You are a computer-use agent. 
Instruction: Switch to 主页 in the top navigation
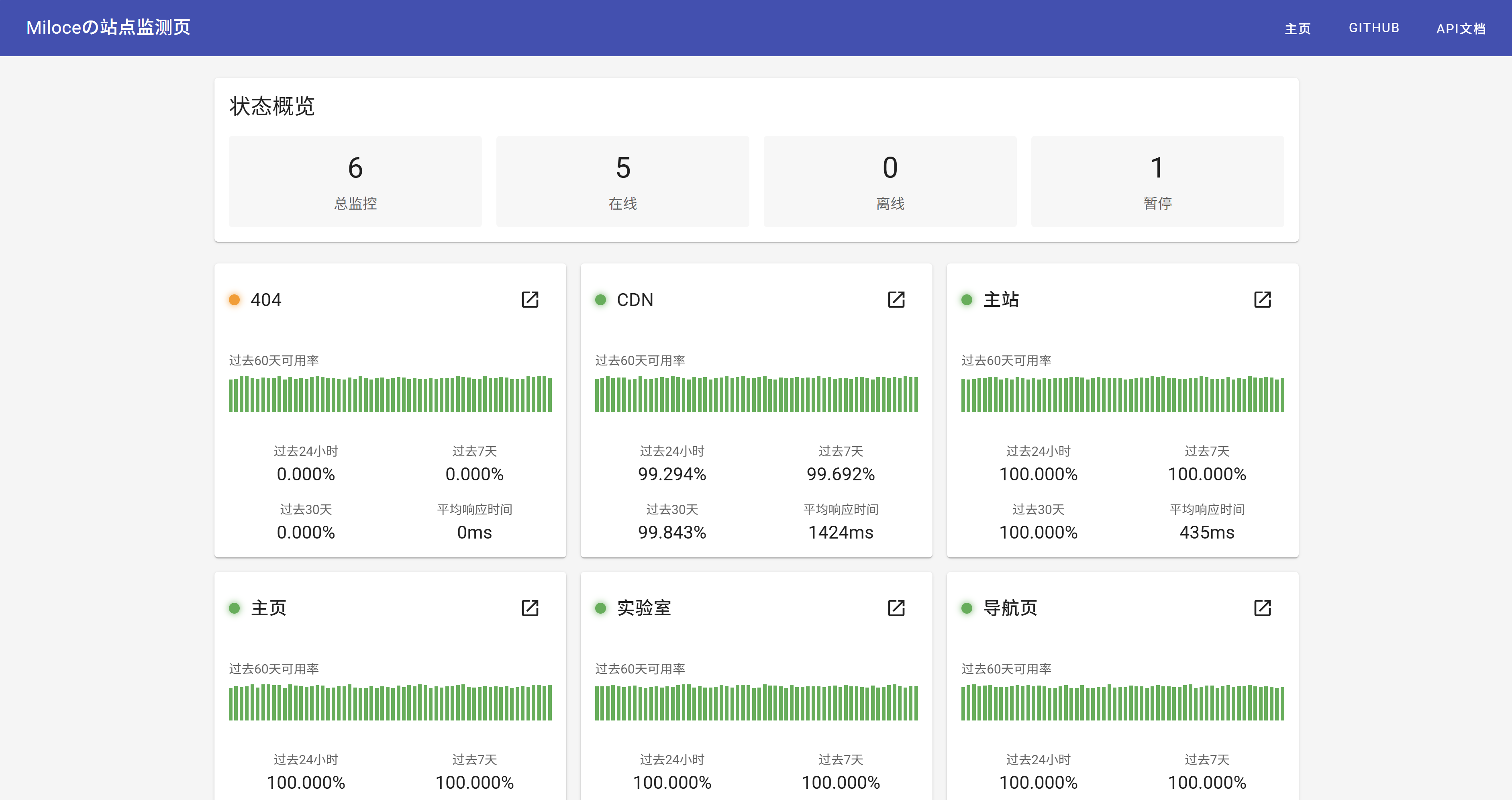[x=1298, y=28]
